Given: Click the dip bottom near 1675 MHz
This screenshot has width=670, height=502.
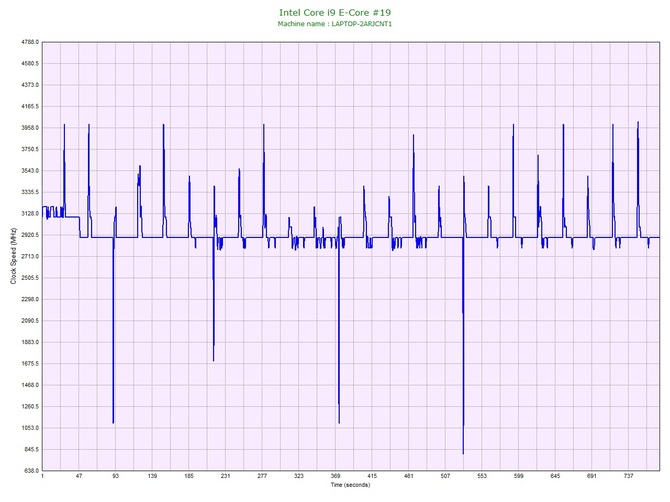Looking at the screenshot, I should coord(214,360).
